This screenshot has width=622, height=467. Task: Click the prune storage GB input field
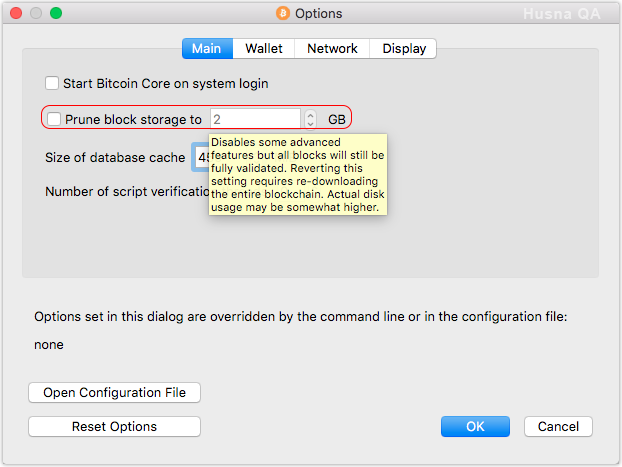tap(255, 119)
